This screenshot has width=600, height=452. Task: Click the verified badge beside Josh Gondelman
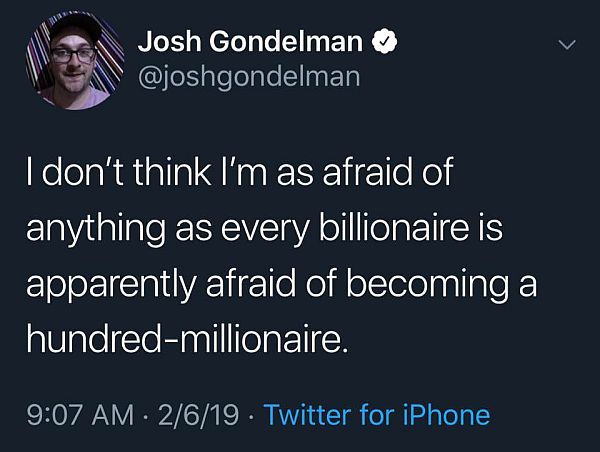381,42
